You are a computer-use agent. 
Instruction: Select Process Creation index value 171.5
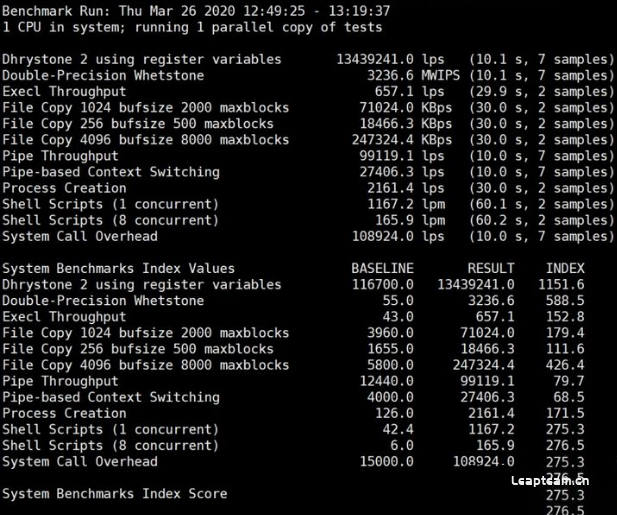coord(565,413)
